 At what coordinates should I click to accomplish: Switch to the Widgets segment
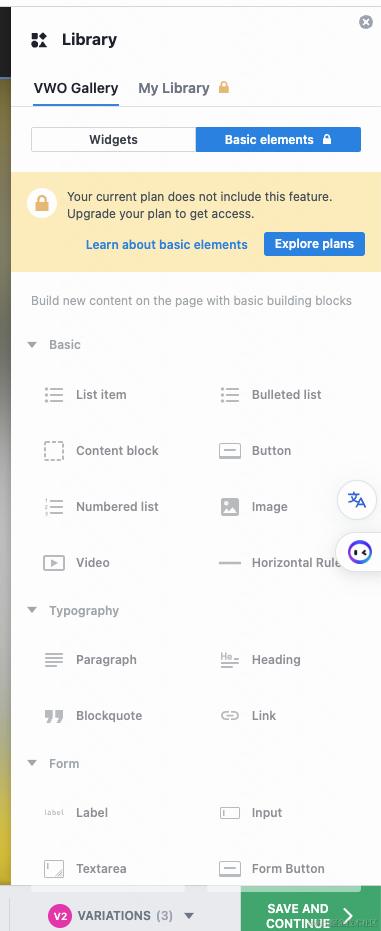[x=113, y=140]
